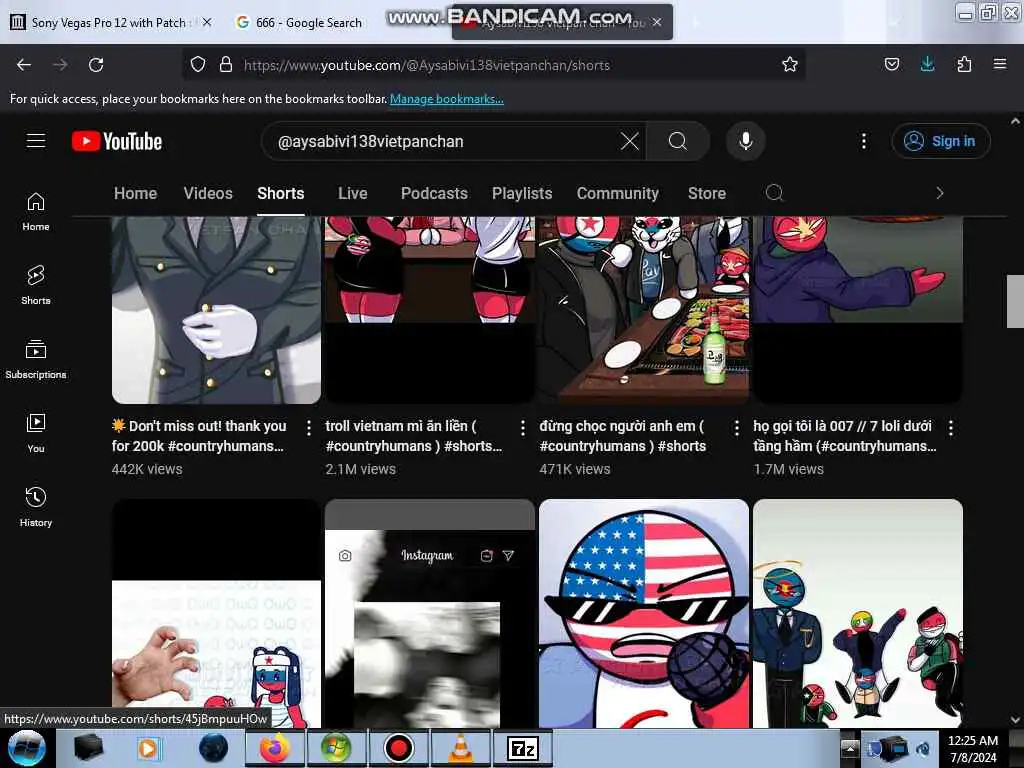
Task: Open Home in the left sidebar
Action: point(35,212)
